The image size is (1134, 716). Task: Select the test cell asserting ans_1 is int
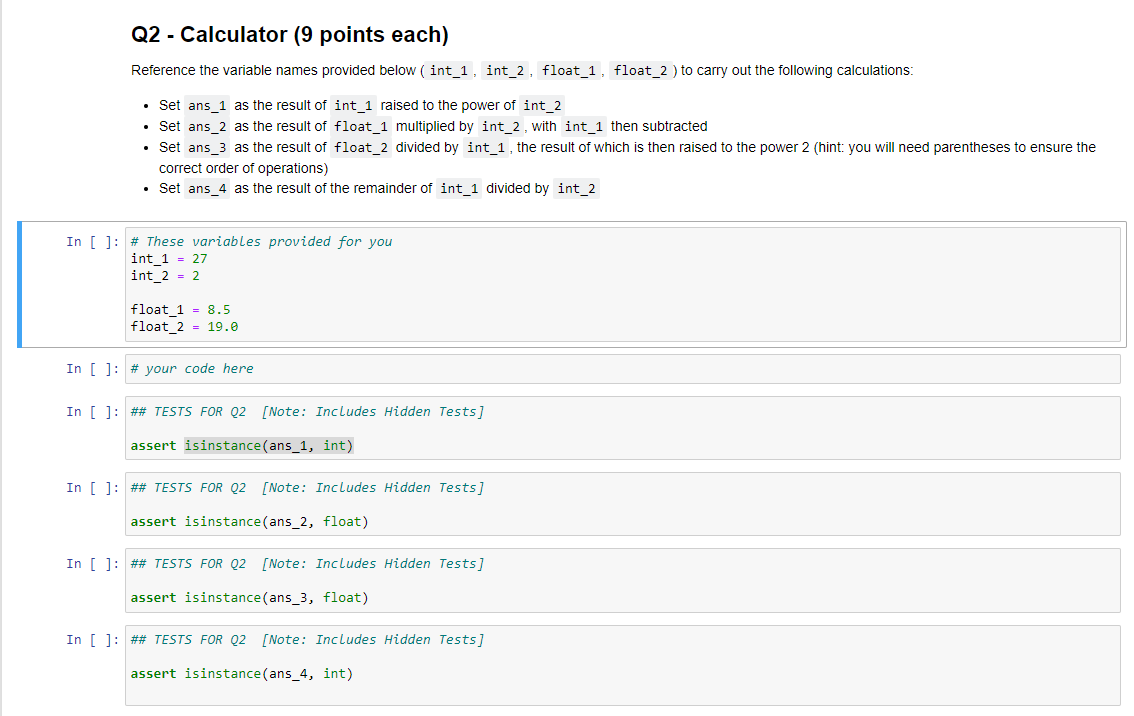click(x=600, y=430)
